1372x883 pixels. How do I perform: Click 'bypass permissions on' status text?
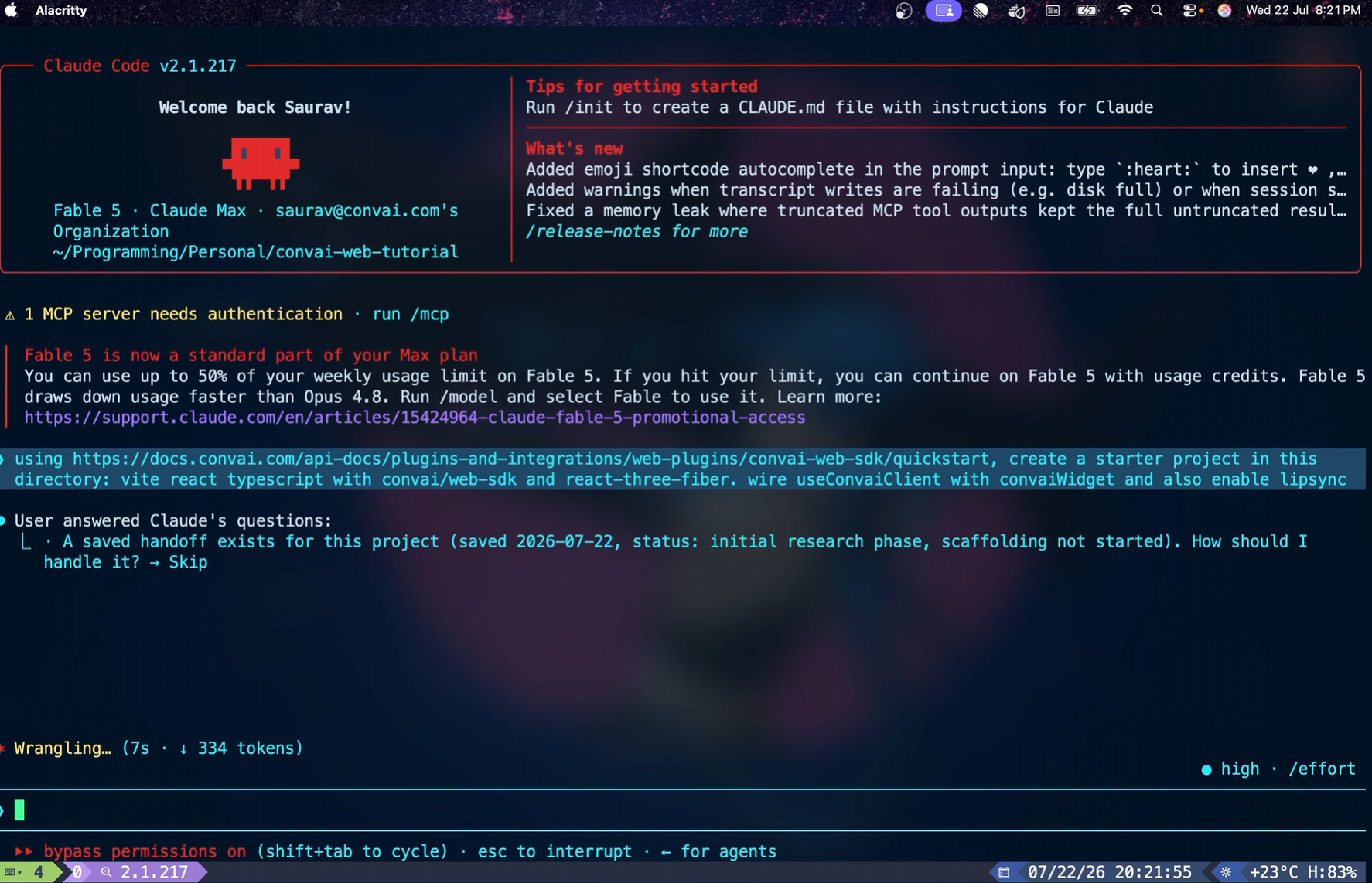145,851
